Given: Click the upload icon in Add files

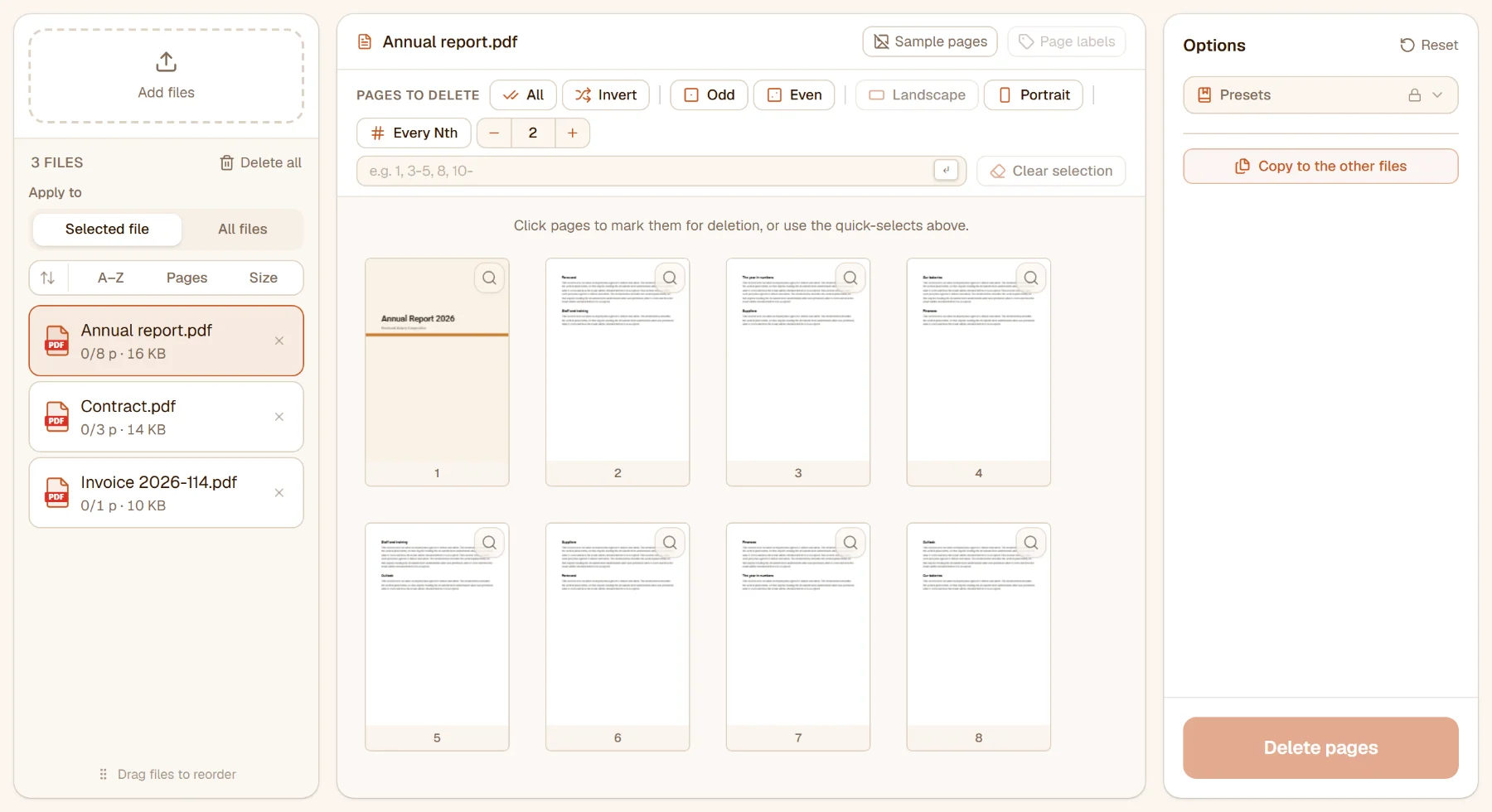Looking at the screenshot, I should click(166, 61).
